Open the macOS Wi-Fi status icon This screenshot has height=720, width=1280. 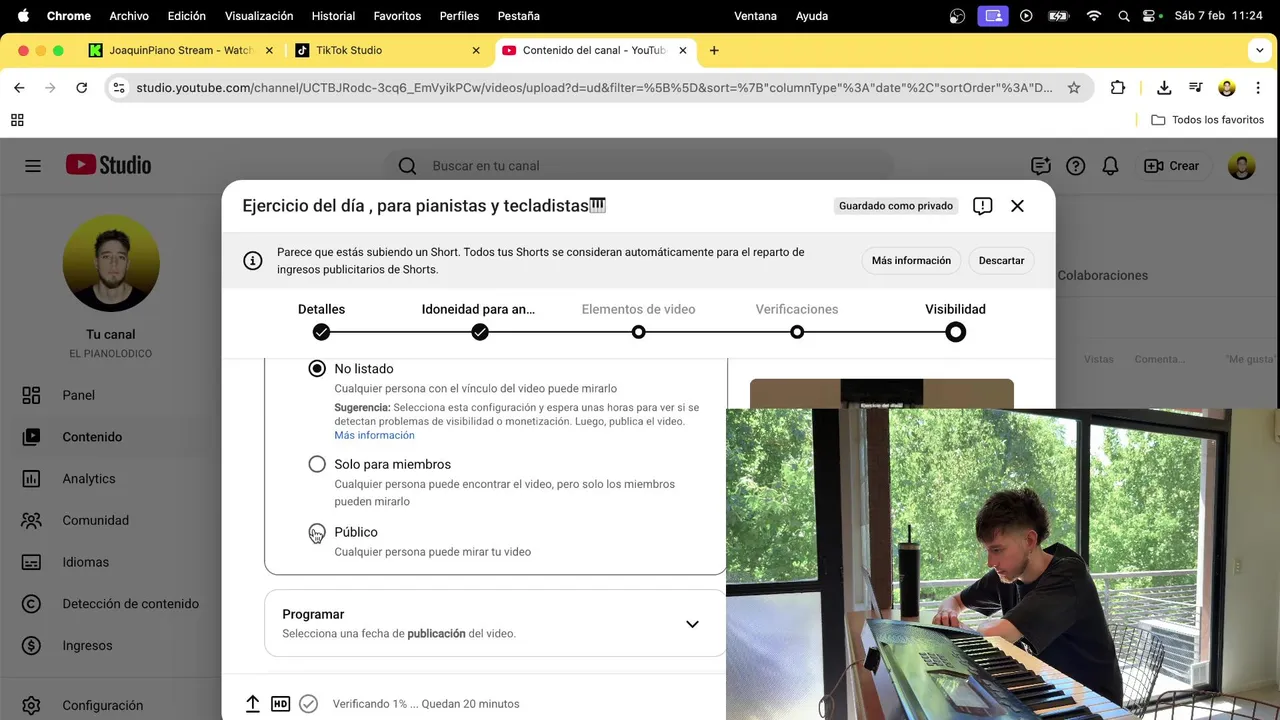1094,16
